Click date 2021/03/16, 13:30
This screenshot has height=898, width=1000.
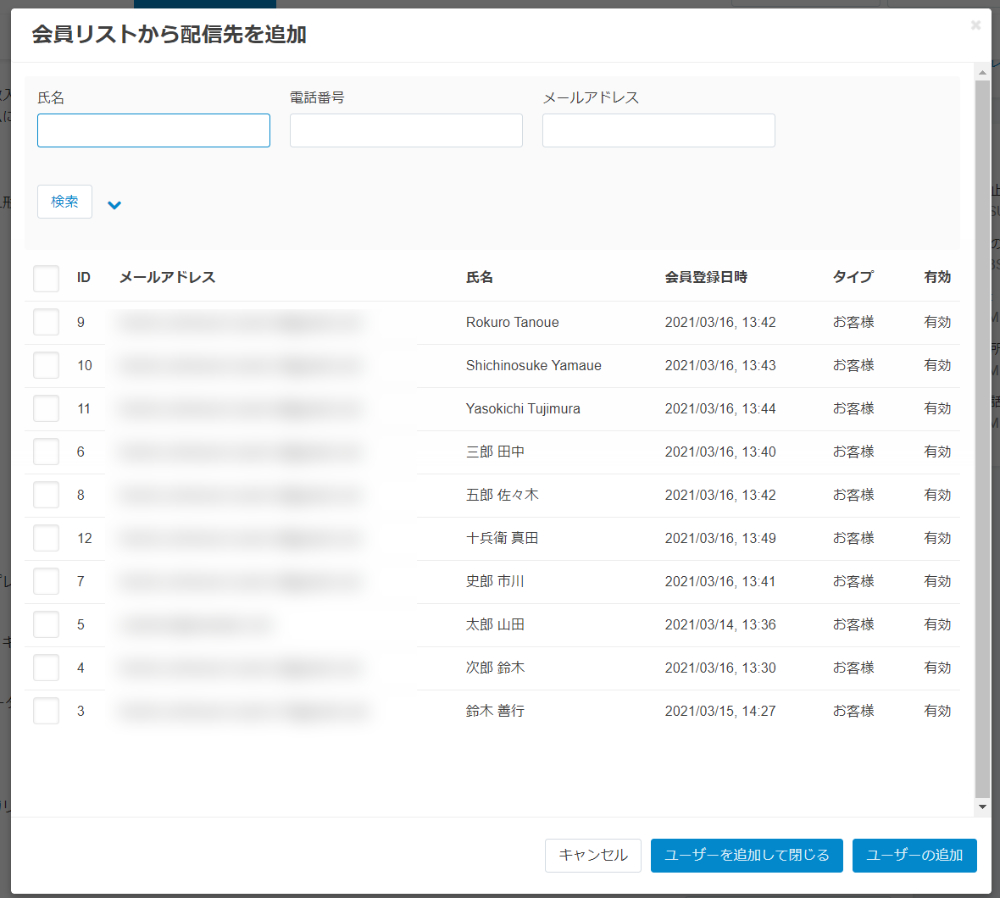point(720,668)
